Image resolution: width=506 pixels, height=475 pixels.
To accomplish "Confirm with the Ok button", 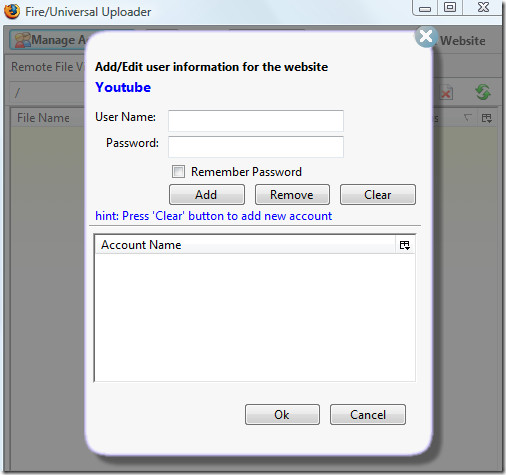I will (282, 415).
